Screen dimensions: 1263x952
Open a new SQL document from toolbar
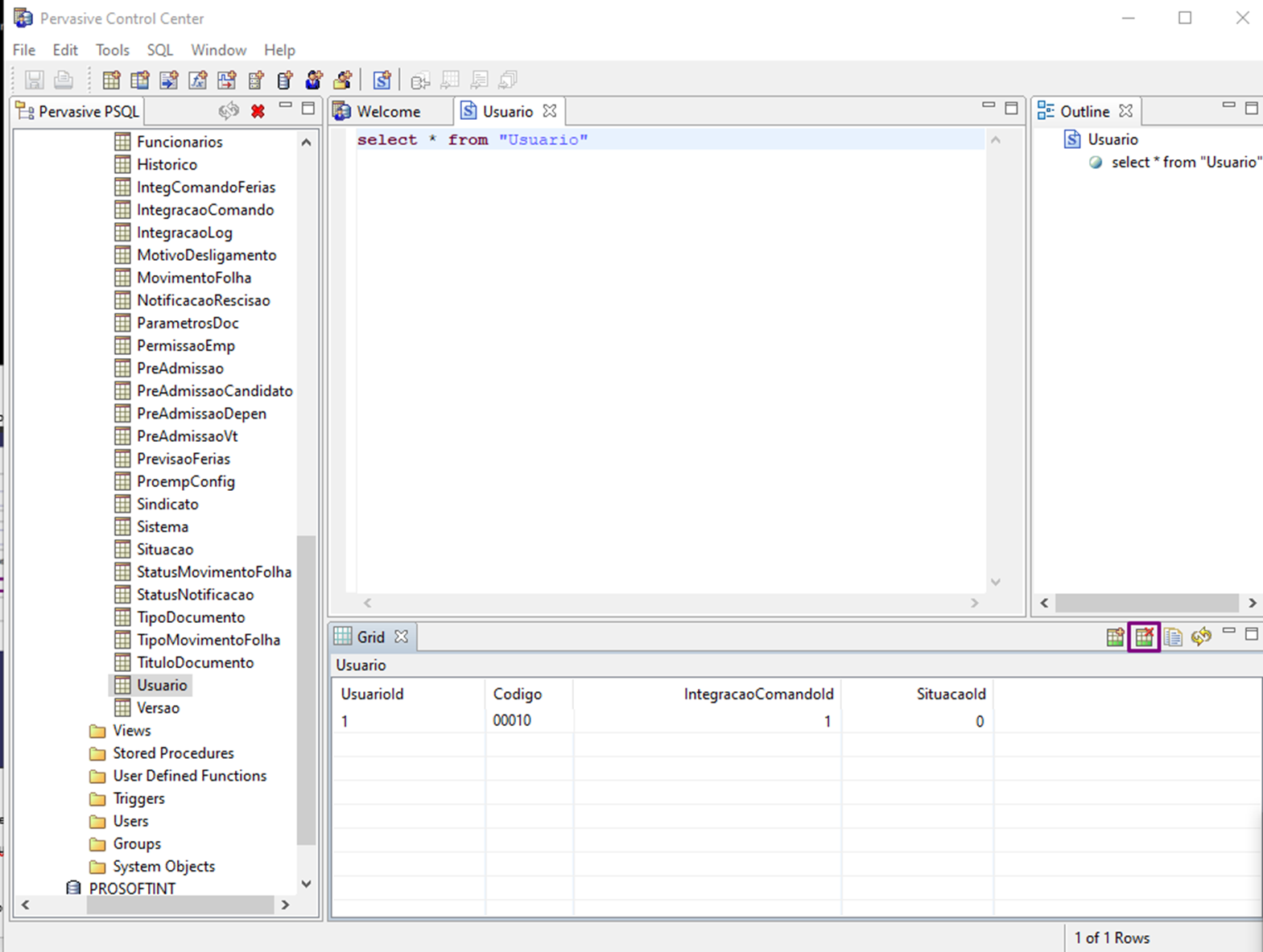tap(382, 80)
